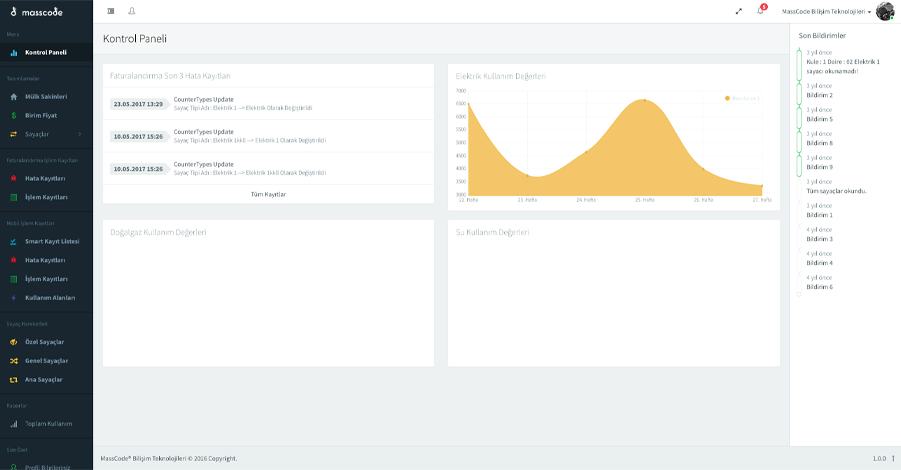Viewport: 901px width, 470px height.
Task: Click the Birim Fiyat dollar icon
Action: (14, 115)
